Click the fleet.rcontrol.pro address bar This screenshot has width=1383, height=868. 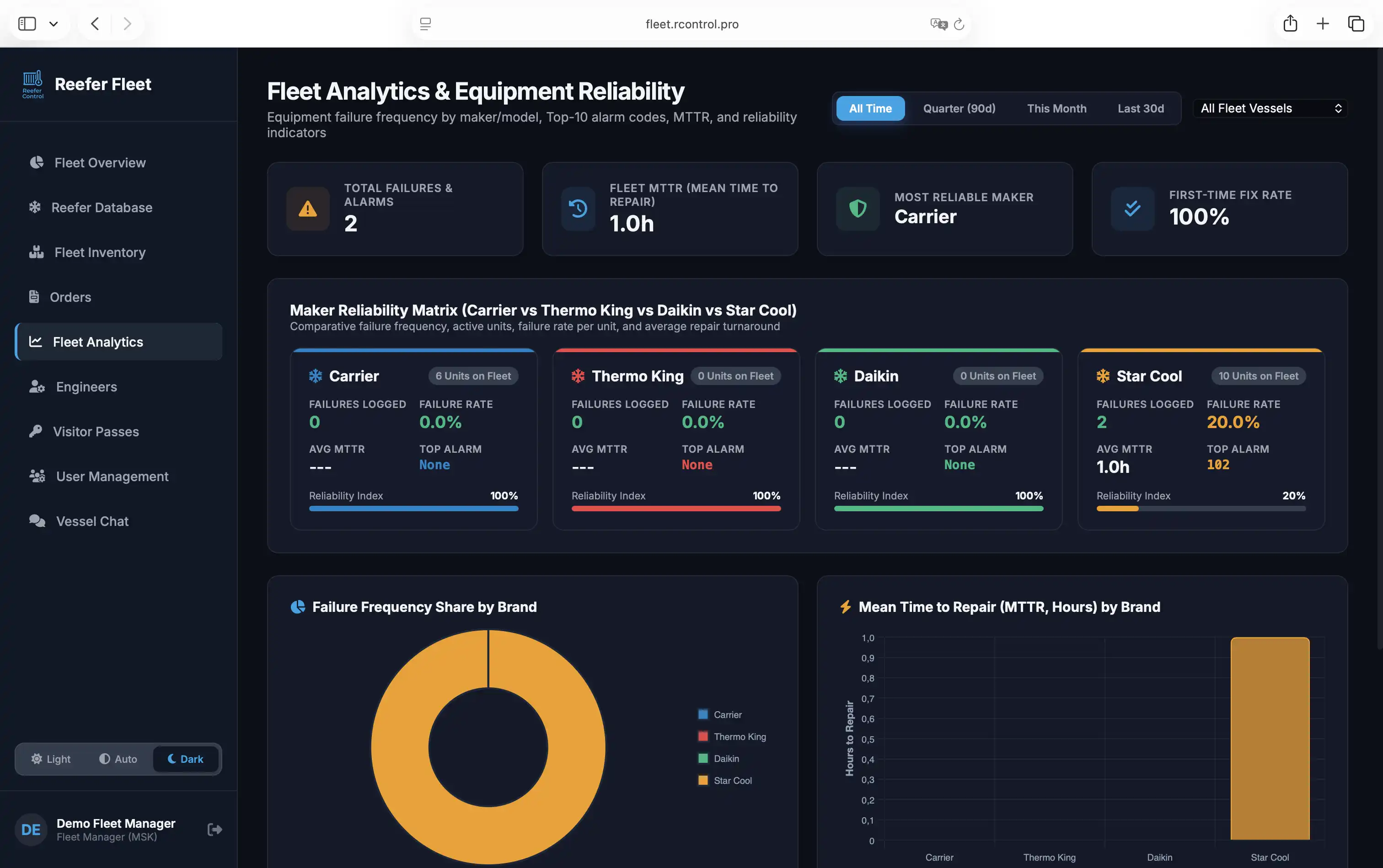[692, 24]
